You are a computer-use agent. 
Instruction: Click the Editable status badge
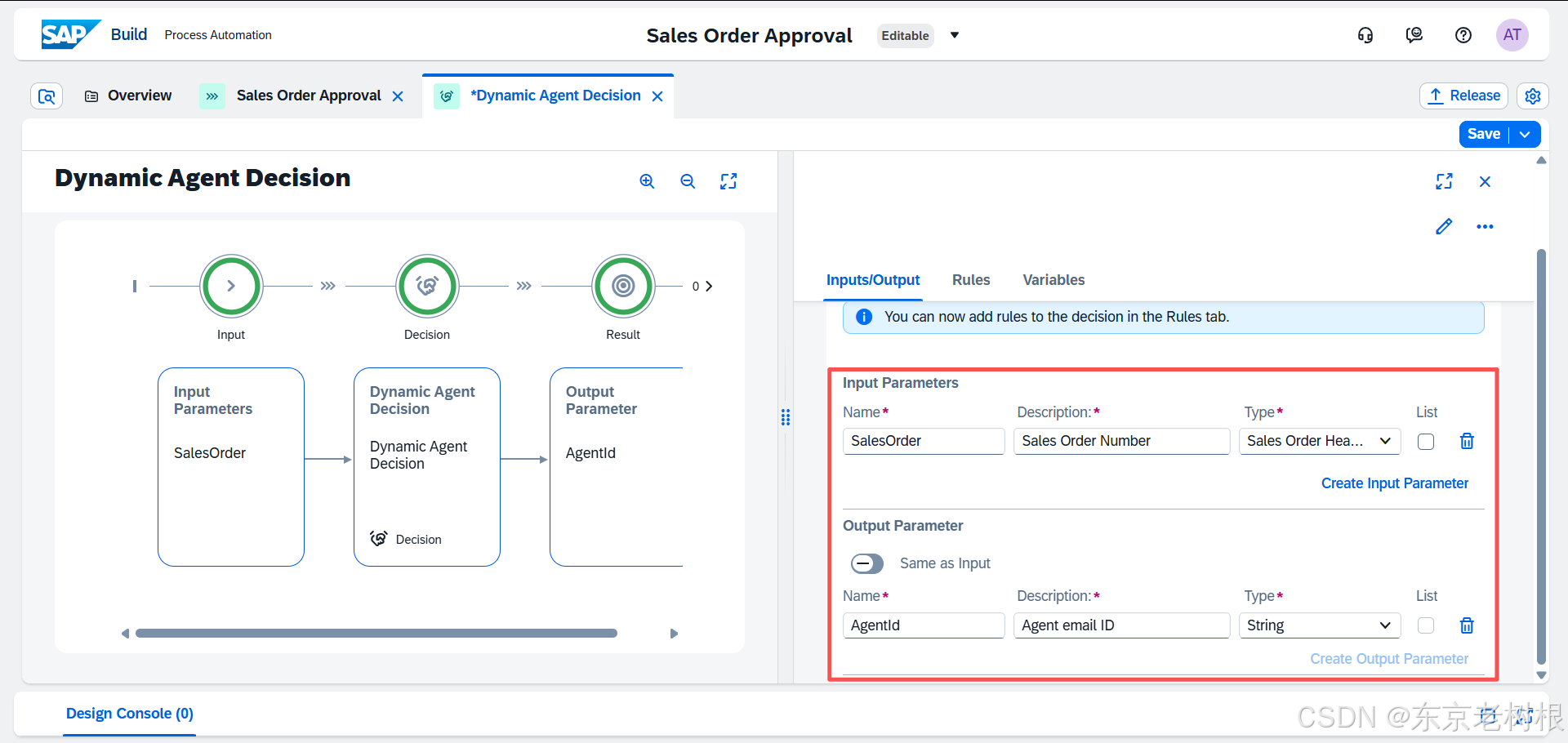pos(905,35)
